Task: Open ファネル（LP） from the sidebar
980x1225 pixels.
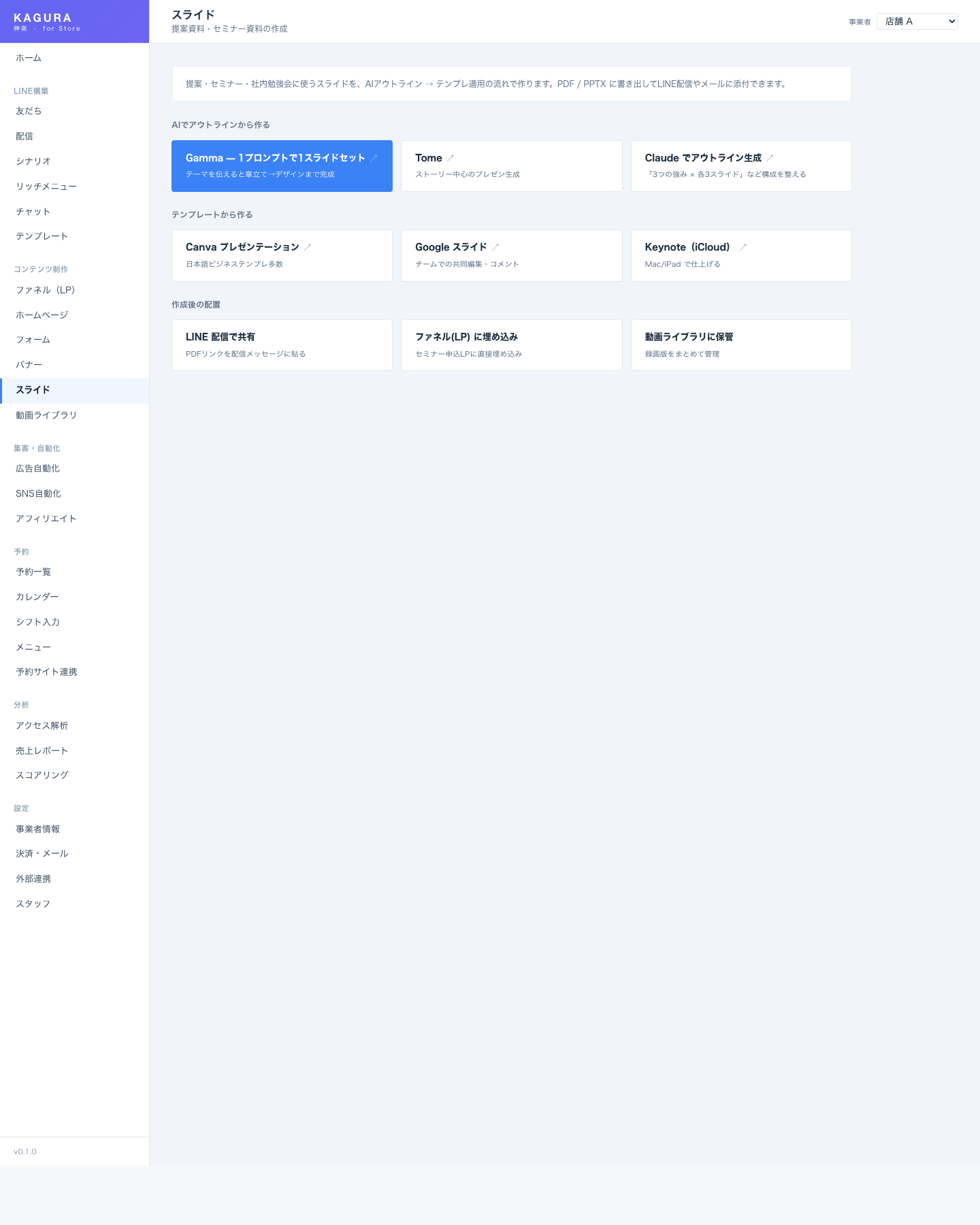Action: (46, 290)
